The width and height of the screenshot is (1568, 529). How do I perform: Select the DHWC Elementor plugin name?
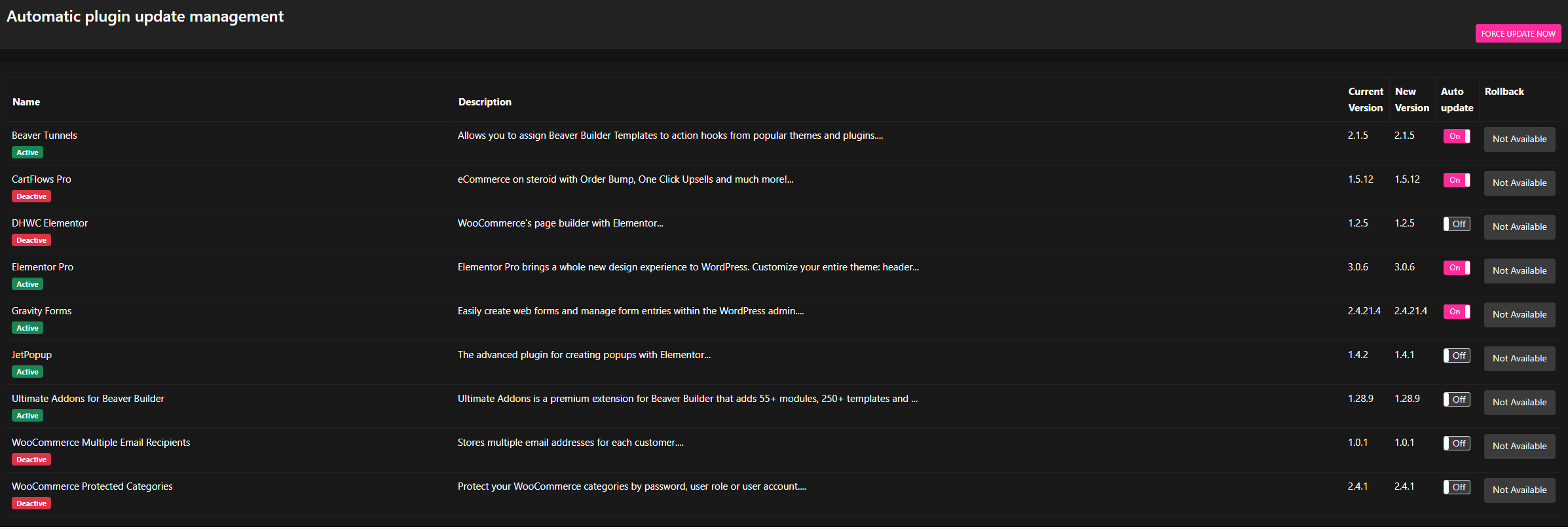coord(50,223)
